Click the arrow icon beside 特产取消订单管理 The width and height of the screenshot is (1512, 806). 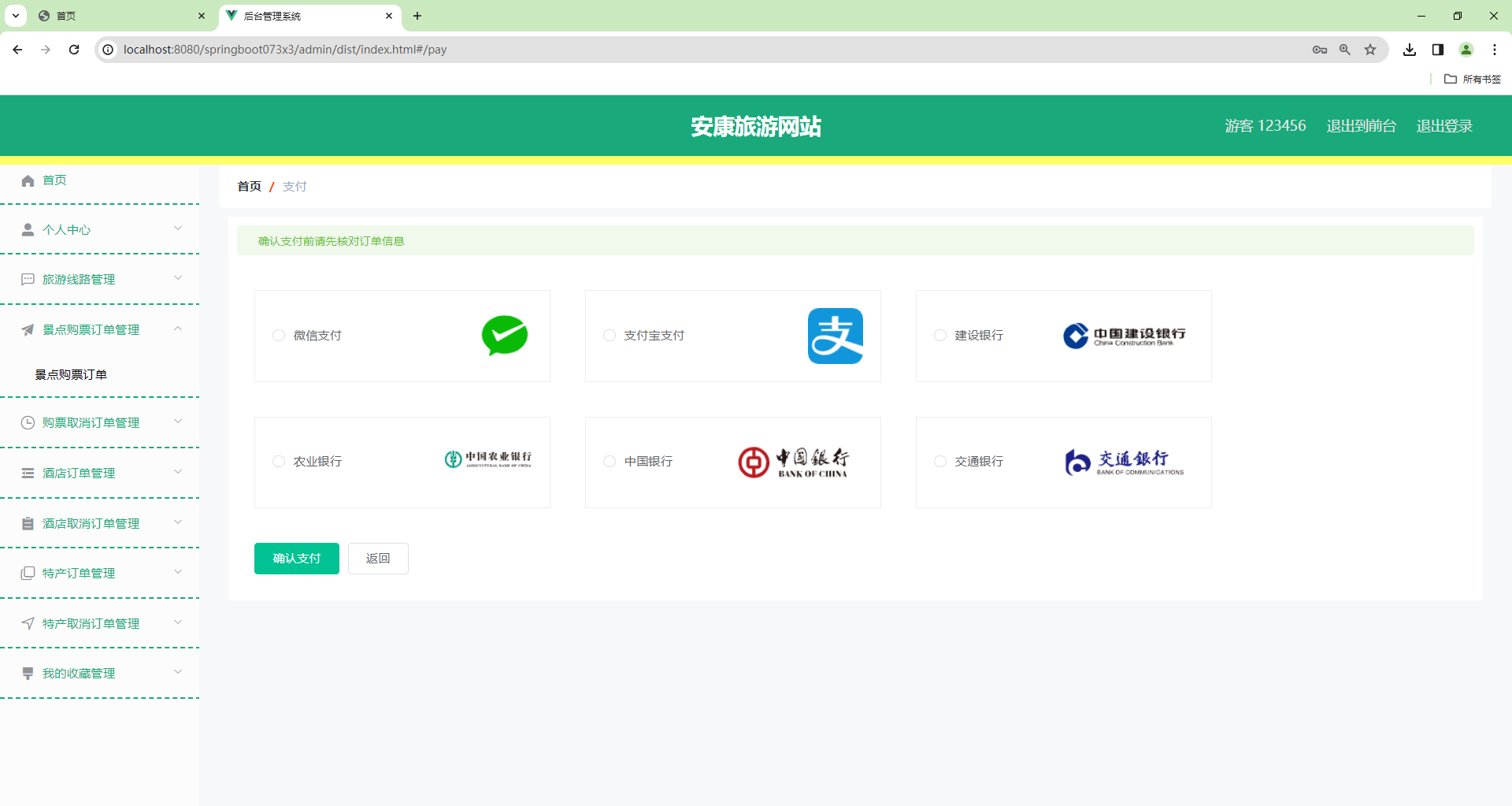coord(28,623)
